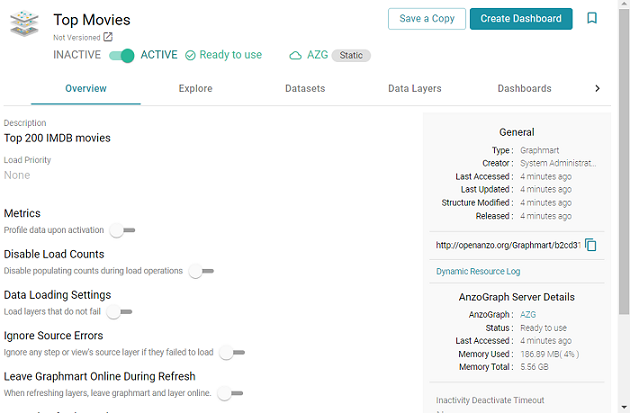Toggle Disable Load Counts switch
Screen dimensions: 630x413
click(201, 271)
